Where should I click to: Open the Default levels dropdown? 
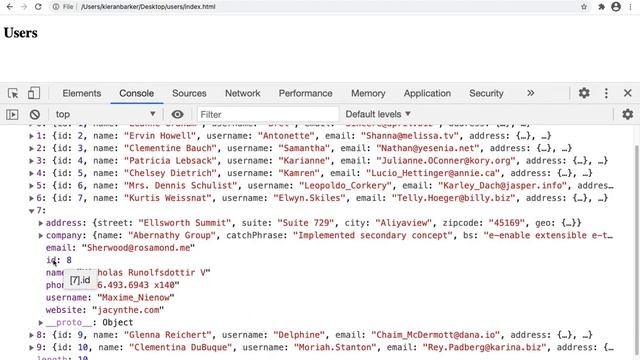click(378, 114)
